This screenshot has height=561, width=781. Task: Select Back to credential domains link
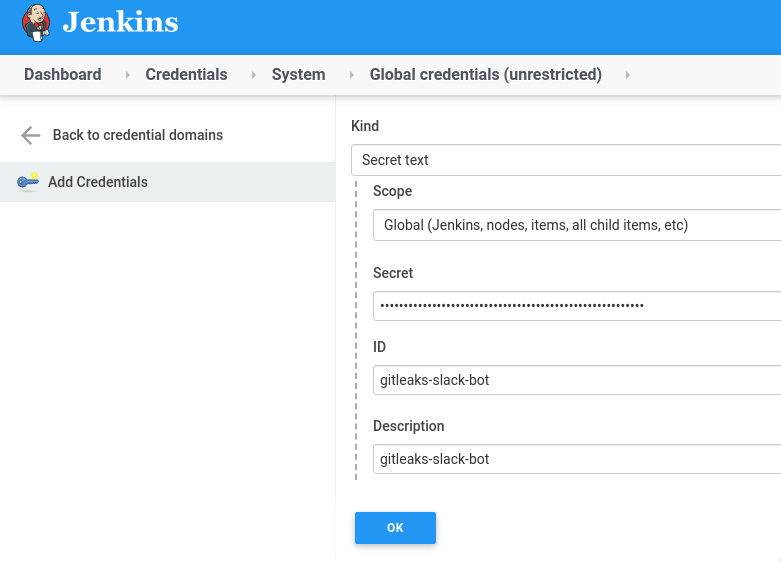[138, 135]
